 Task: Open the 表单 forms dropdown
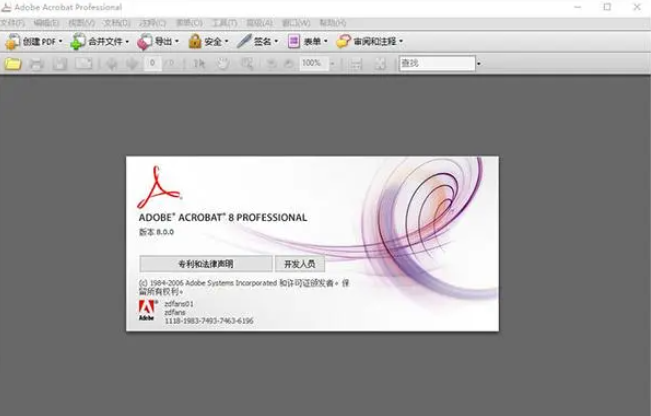[x=308, y=41]
